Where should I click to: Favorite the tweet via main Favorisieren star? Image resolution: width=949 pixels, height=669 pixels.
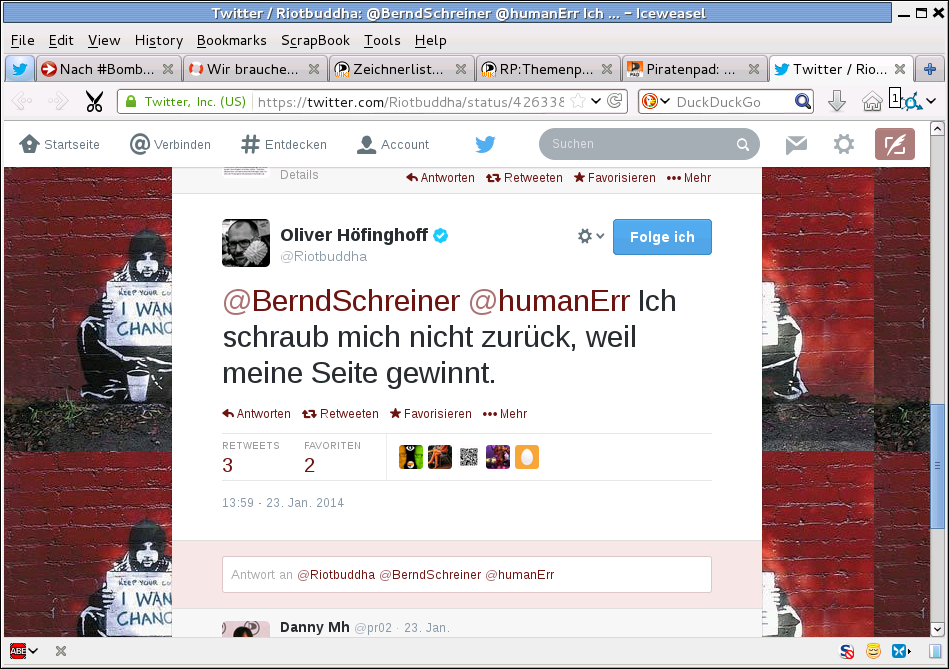pyautogui.click(x=430, y=414)
